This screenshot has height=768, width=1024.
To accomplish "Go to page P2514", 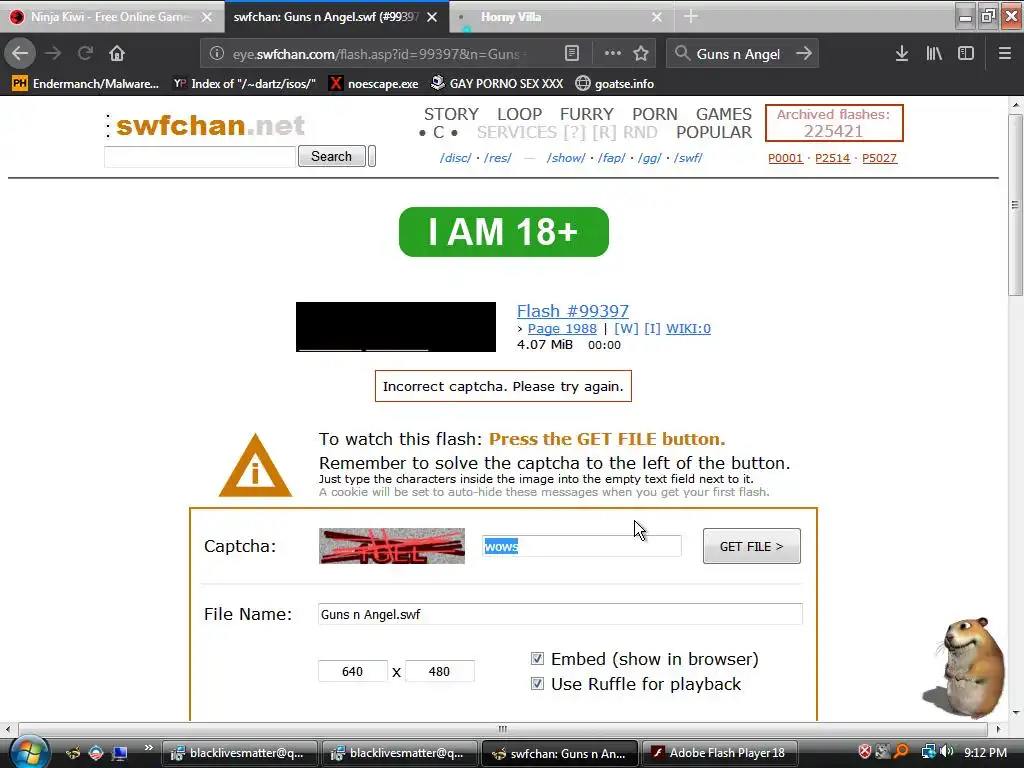I will (833, 158).
